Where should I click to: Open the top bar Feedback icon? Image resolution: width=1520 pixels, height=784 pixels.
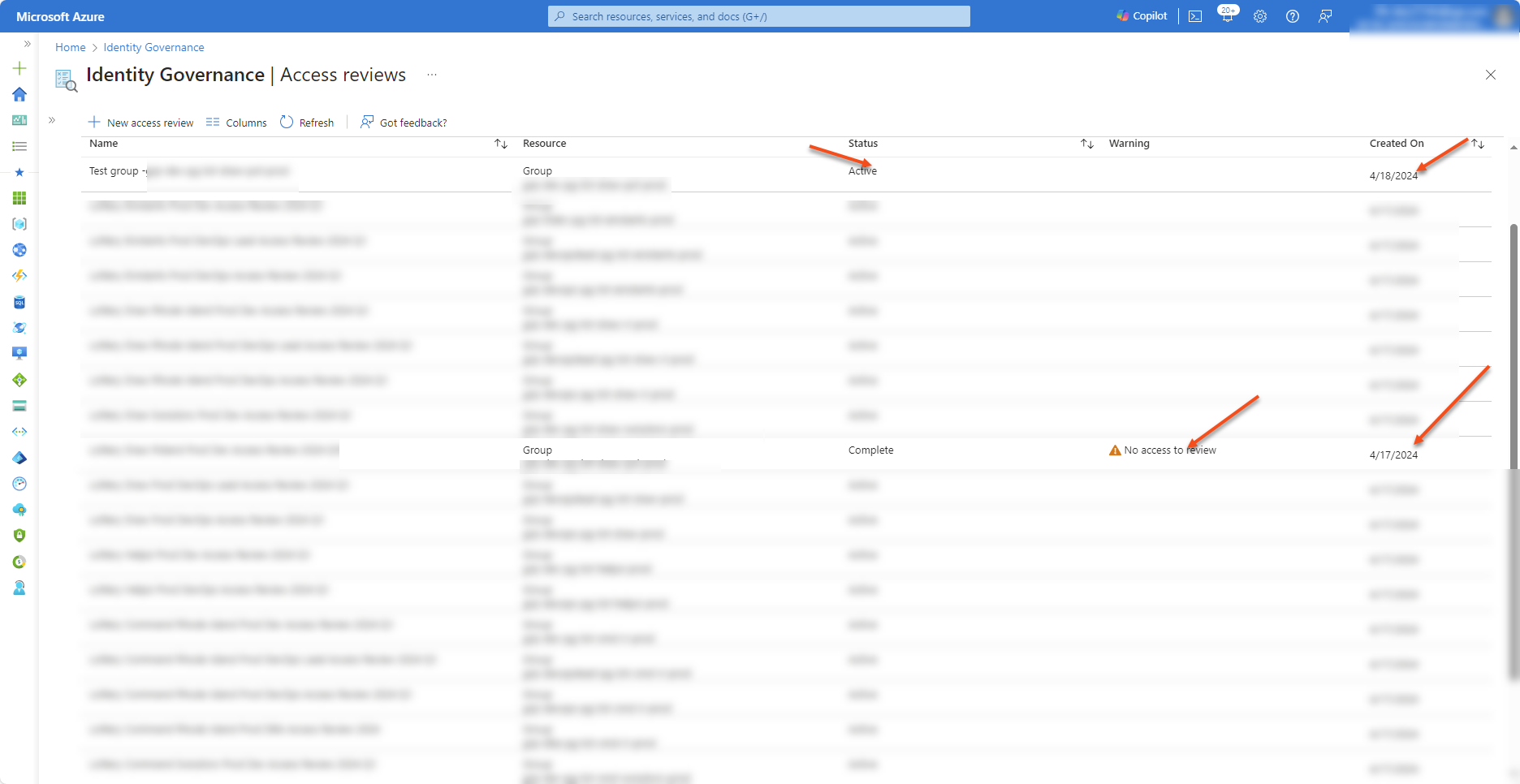1325,16
